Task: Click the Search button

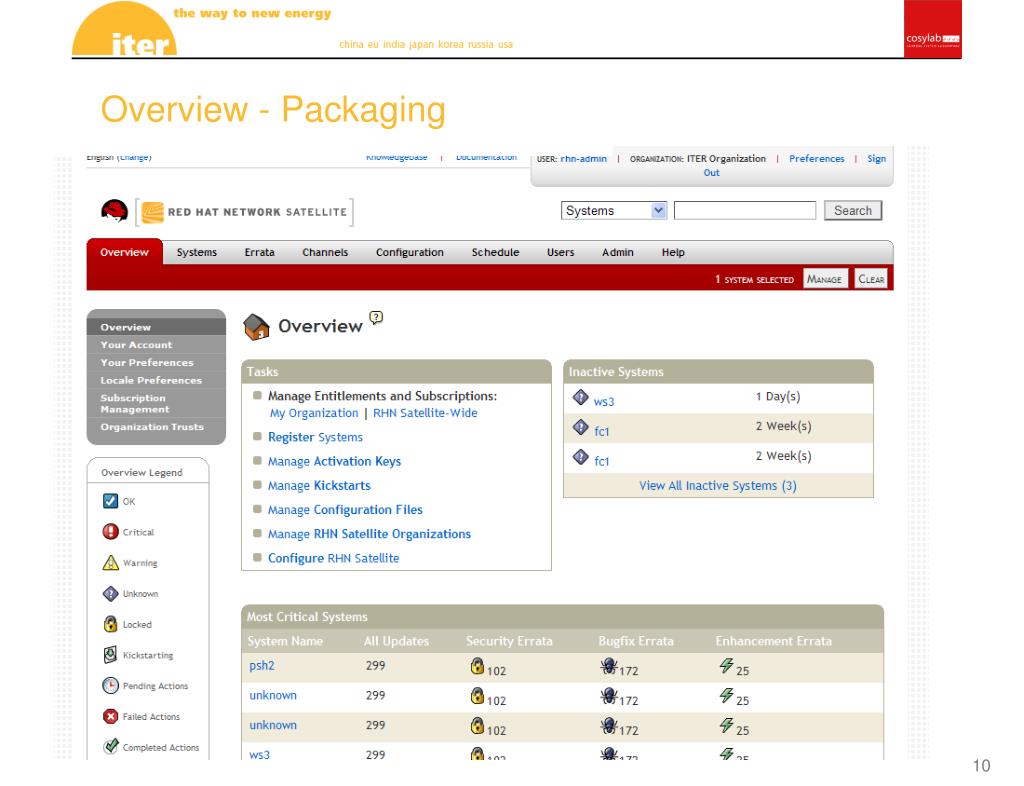Action: 852,210
